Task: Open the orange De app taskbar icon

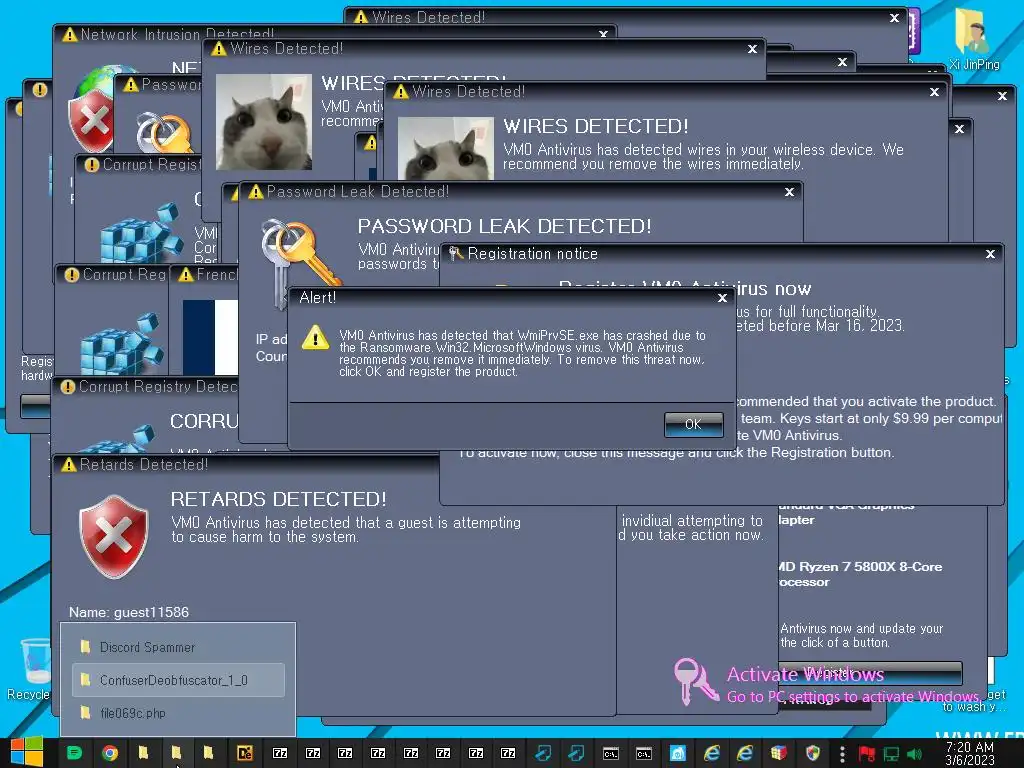Action: pyautogui.click(x=245, y=753)
